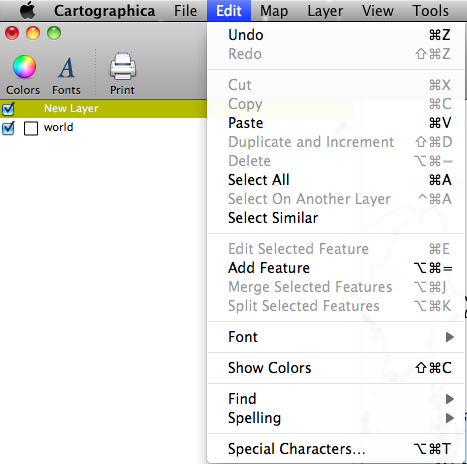This screenshot has height=464, width=467.
Task: Open the Cartographica application menu
Action: [105, 11]
